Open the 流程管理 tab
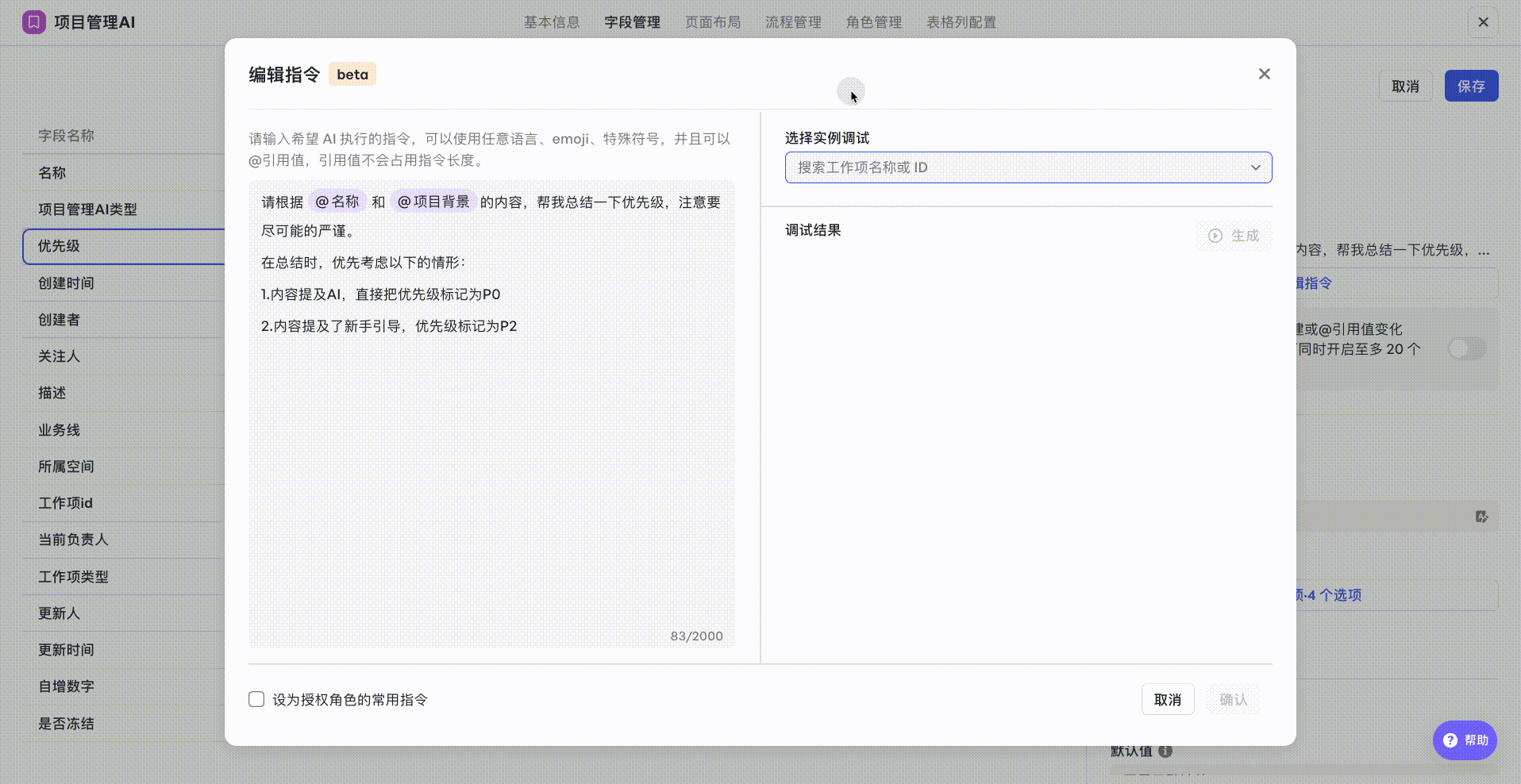 point(793,22)
